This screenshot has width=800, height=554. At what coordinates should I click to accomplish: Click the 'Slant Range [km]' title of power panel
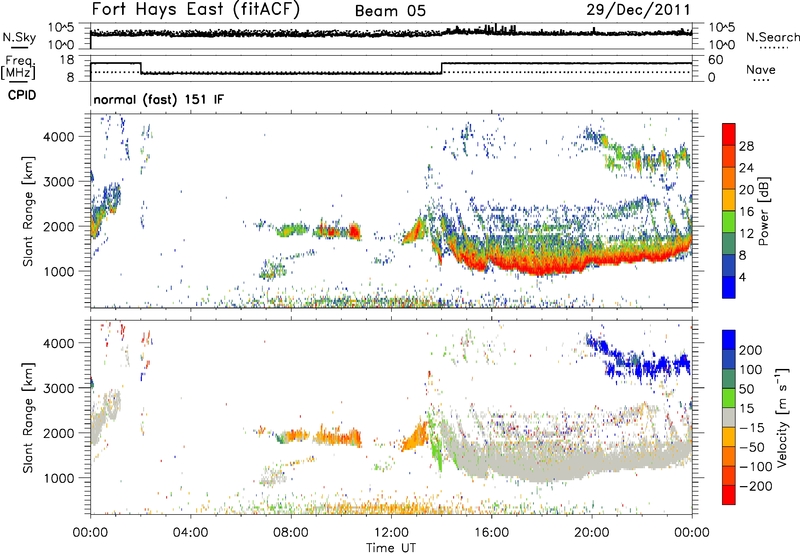tap(28, 211)
